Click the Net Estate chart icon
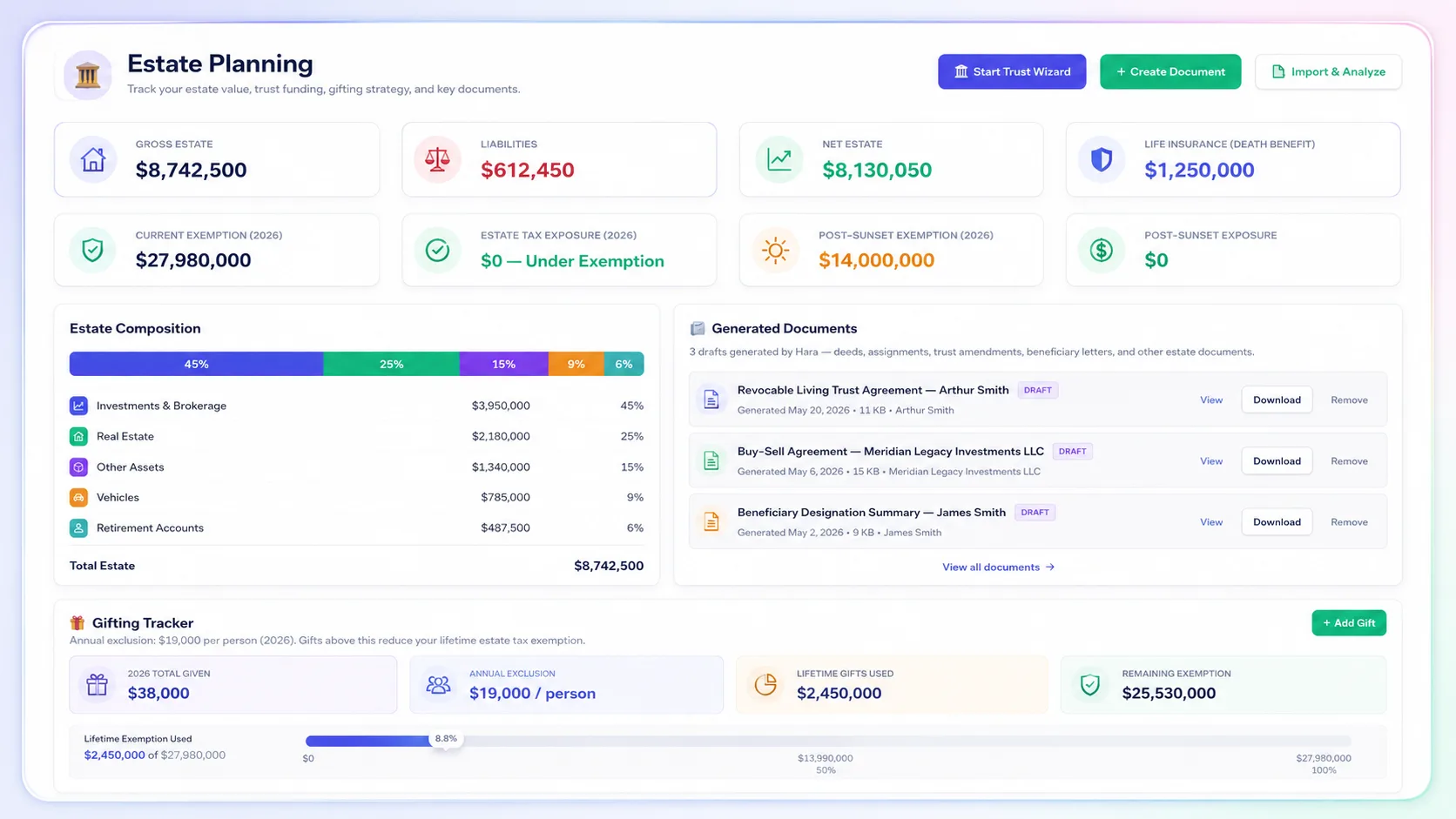The height and width of the screenshot is (819, 1456). (x=779, y=159)
